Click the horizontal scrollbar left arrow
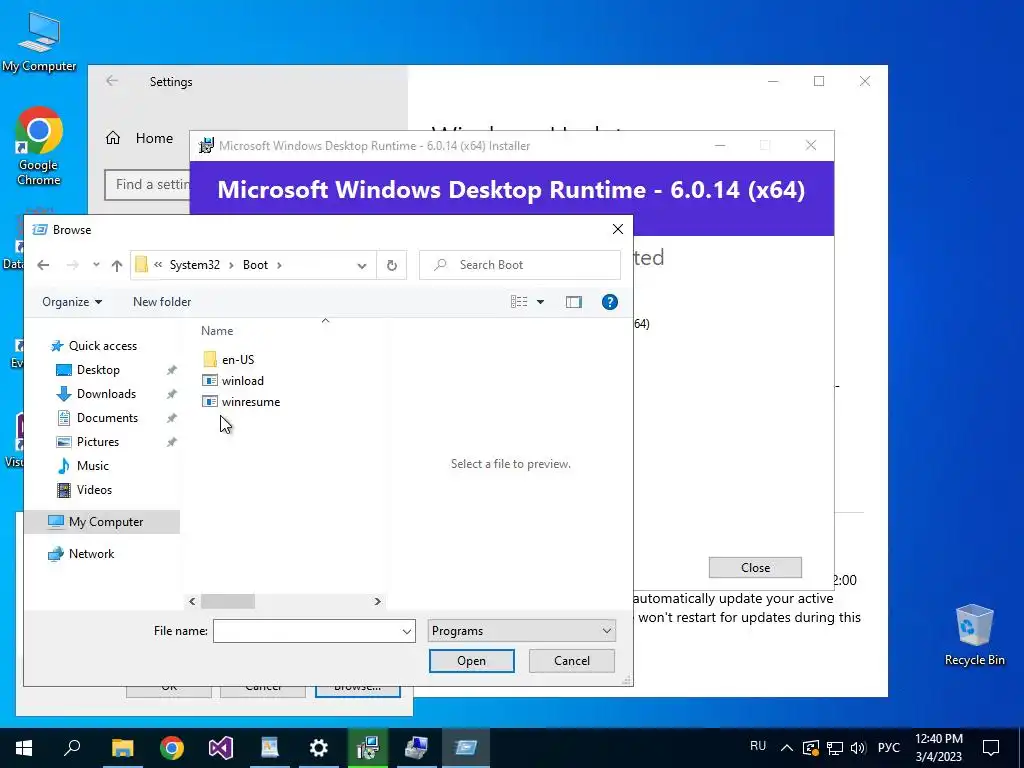The height and width of the screenshot is (768, 1024). coord(192,601)
